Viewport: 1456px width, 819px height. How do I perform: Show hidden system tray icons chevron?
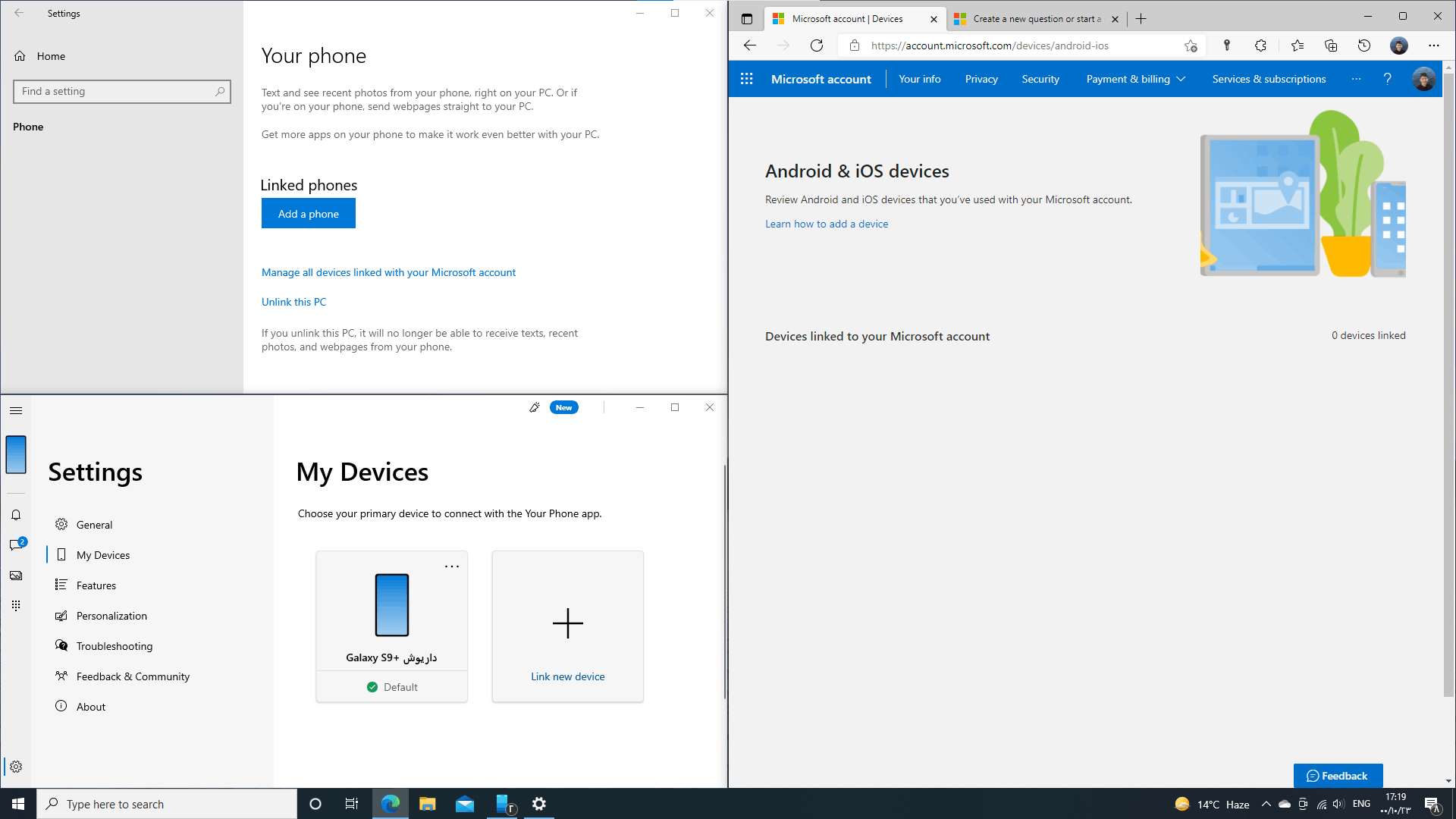tap(1266, 804)
